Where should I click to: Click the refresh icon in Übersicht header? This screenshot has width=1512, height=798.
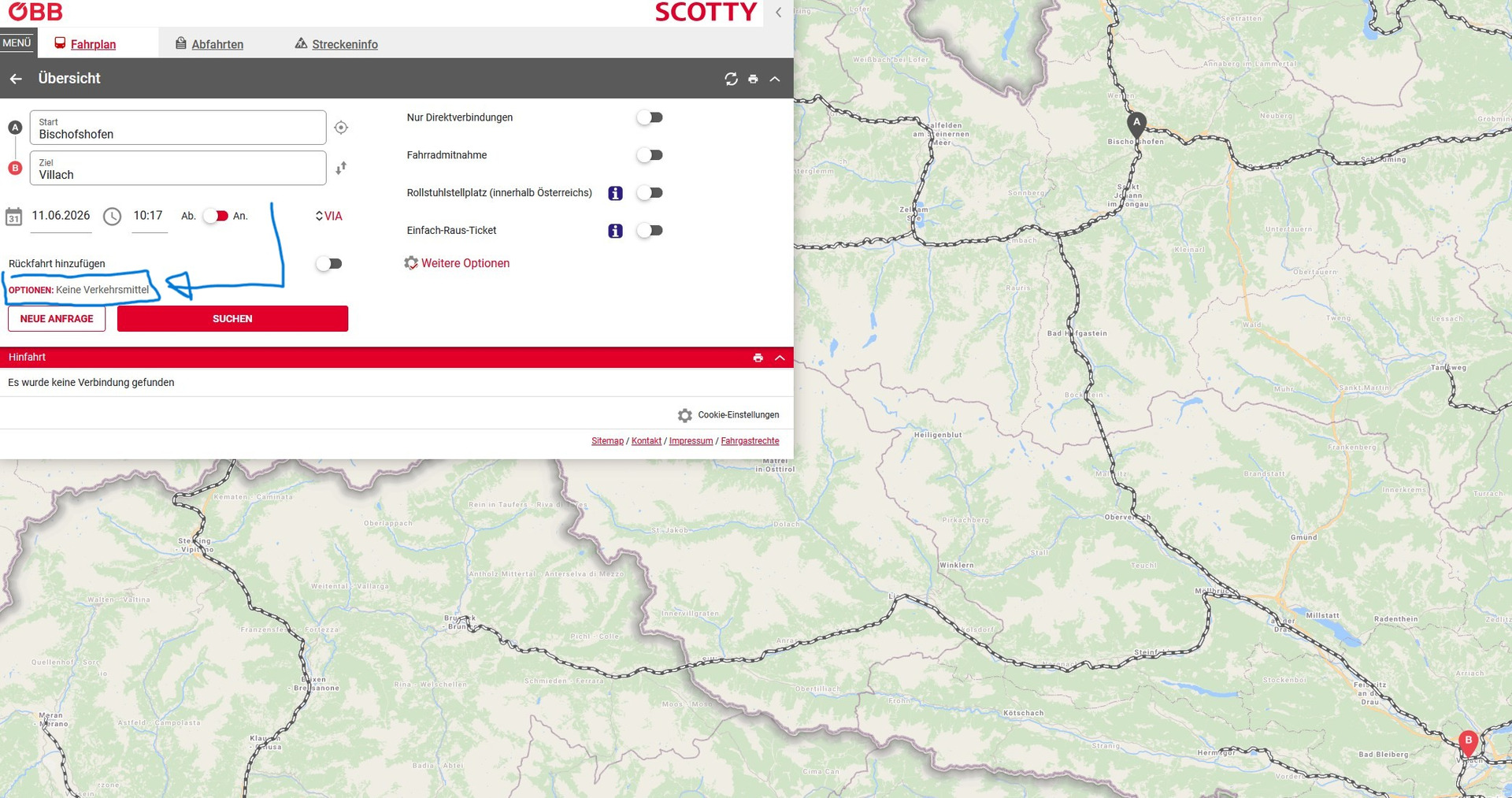(731, 79)
